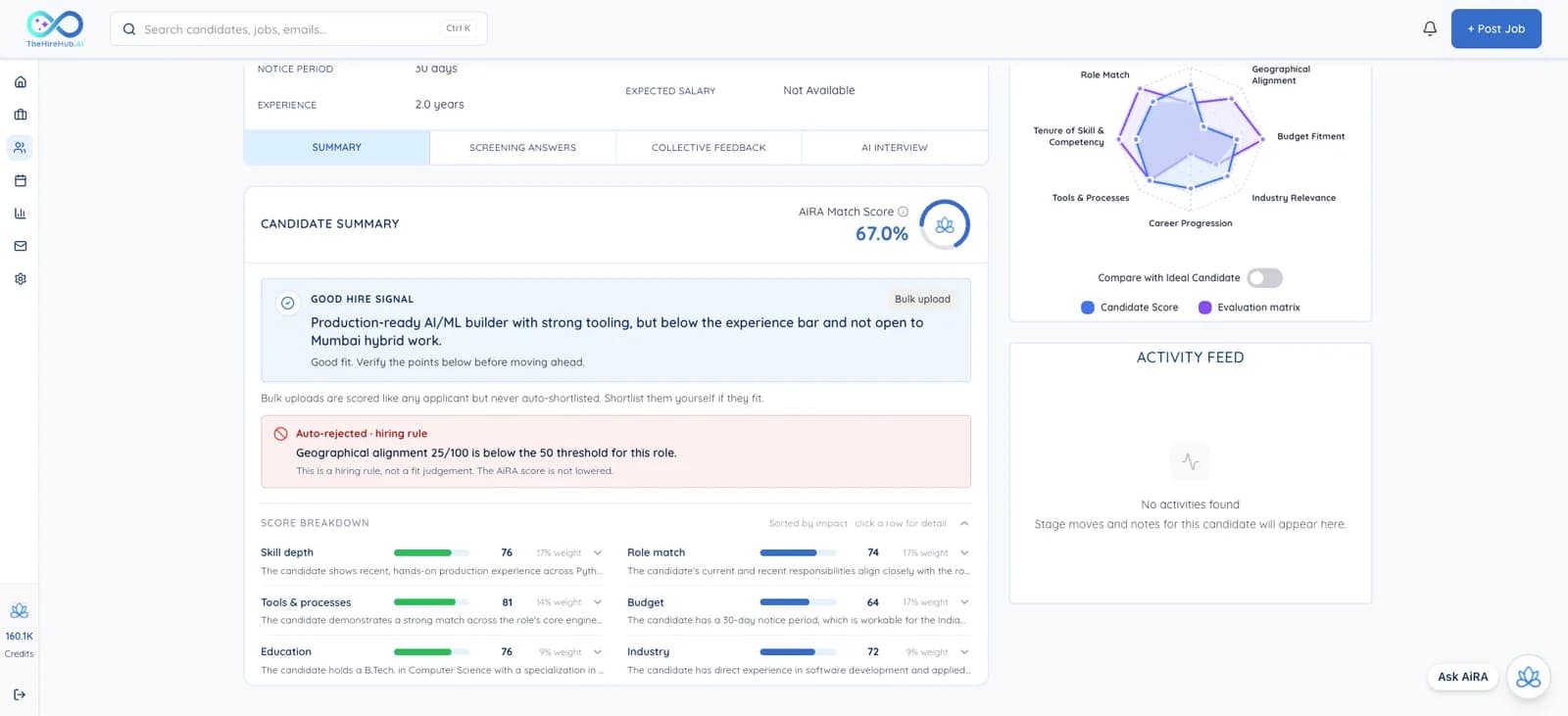Focus the search candidates, jobs, emails field
The image size is (1568, 716).
[298, 28]
